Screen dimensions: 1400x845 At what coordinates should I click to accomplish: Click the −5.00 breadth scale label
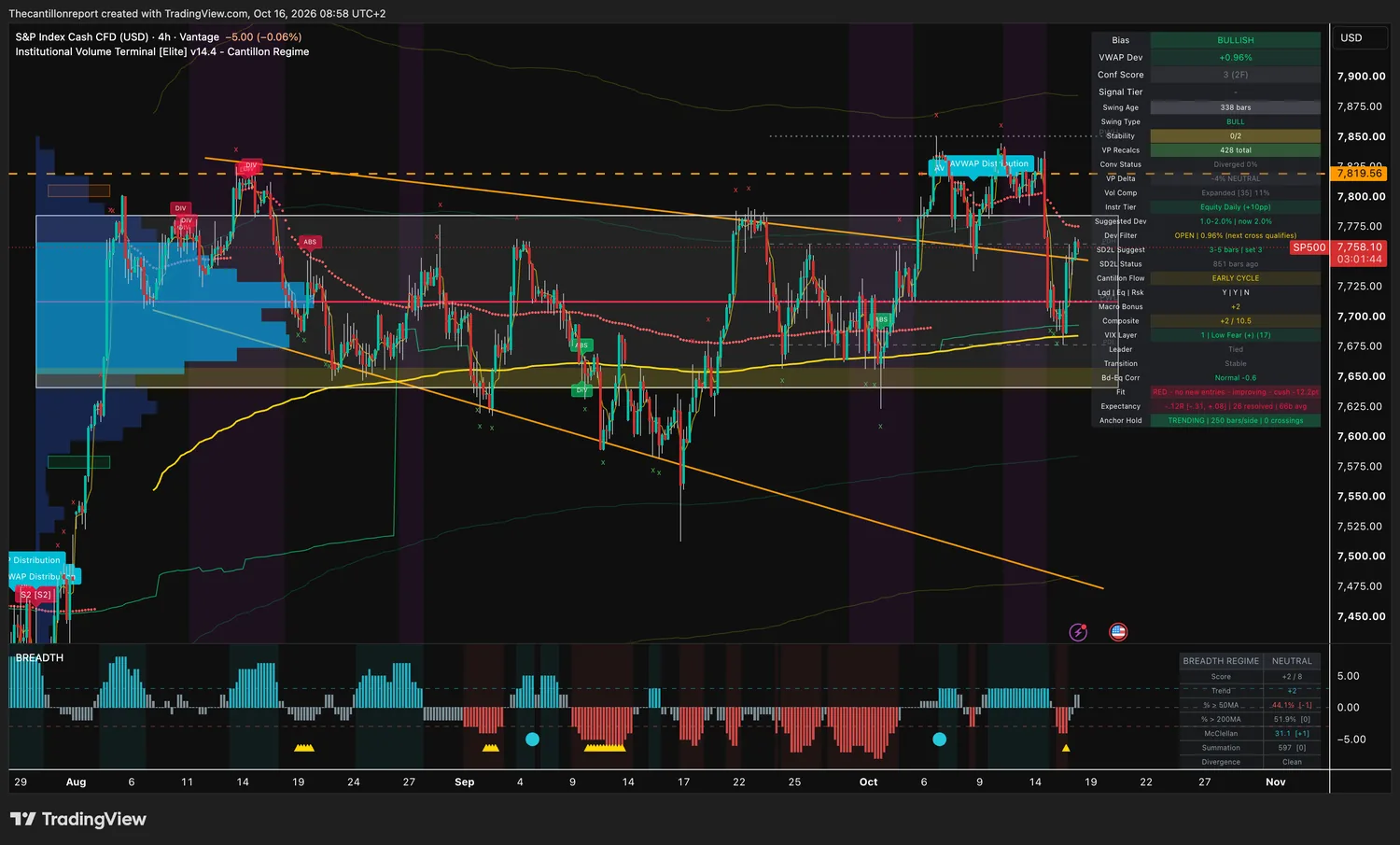[1351, 739]
